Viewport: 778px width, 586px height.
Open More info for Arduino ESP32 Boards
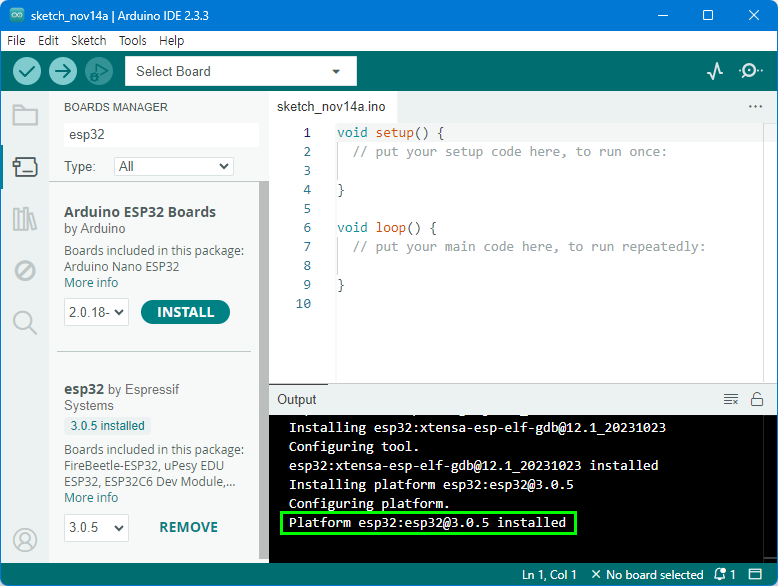(91, 283)
